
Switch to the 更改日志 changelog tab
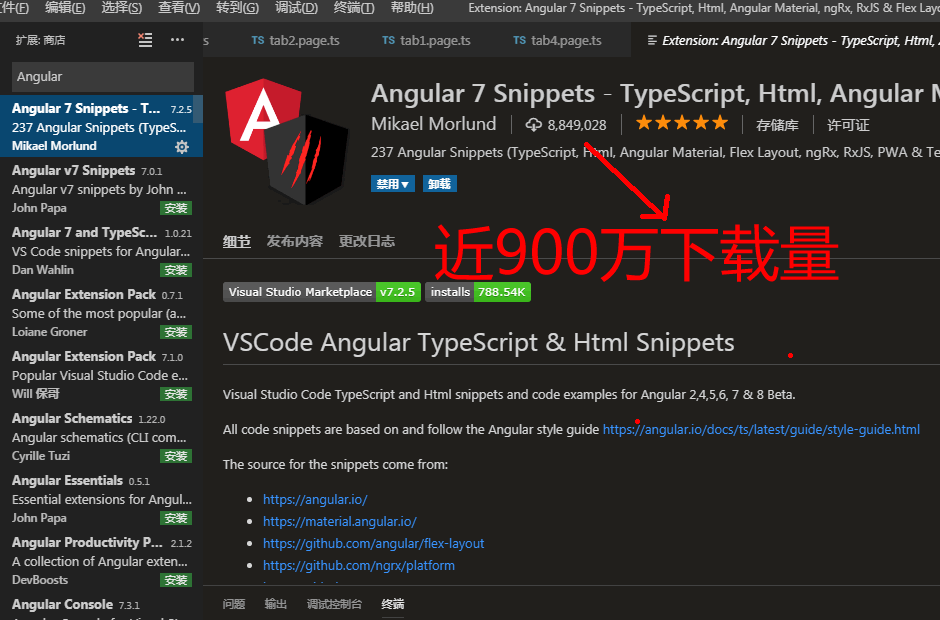[x=367, y=242]
